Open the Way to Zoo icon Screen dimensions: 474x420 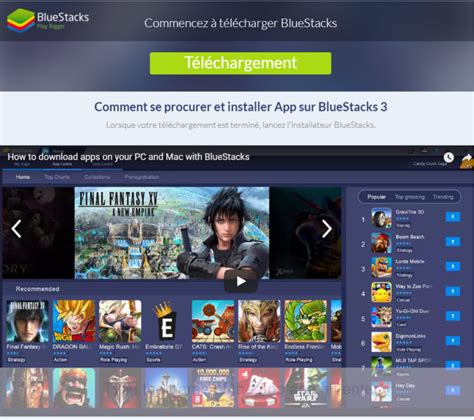coord(381,292)
